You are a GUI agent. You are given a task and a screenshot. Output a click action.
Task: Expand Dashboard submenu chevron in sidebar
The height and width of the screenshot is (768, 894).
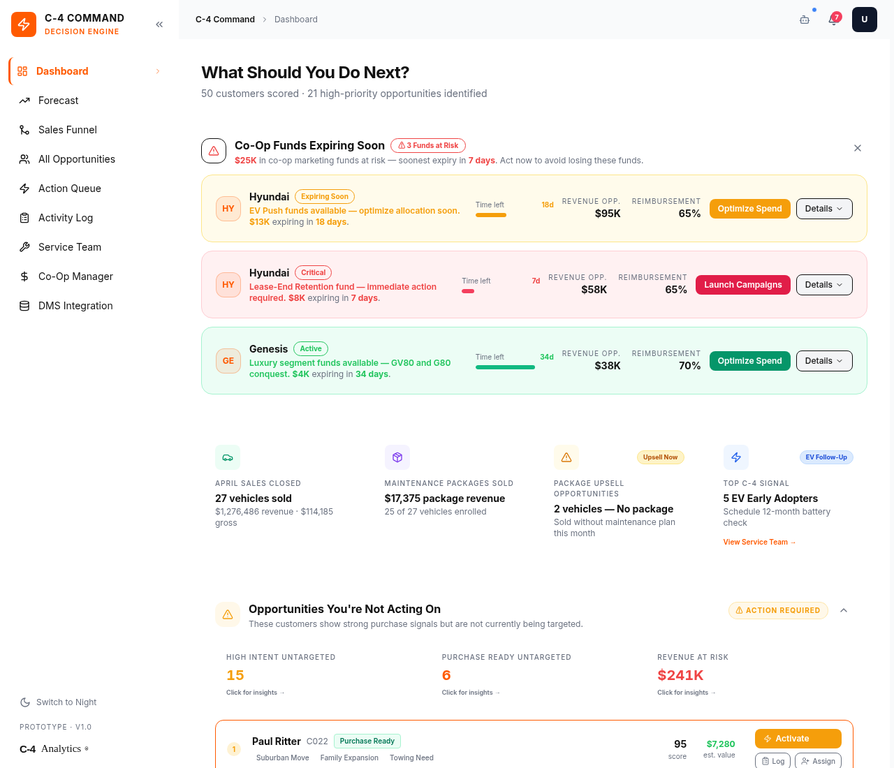pos(158,71)
